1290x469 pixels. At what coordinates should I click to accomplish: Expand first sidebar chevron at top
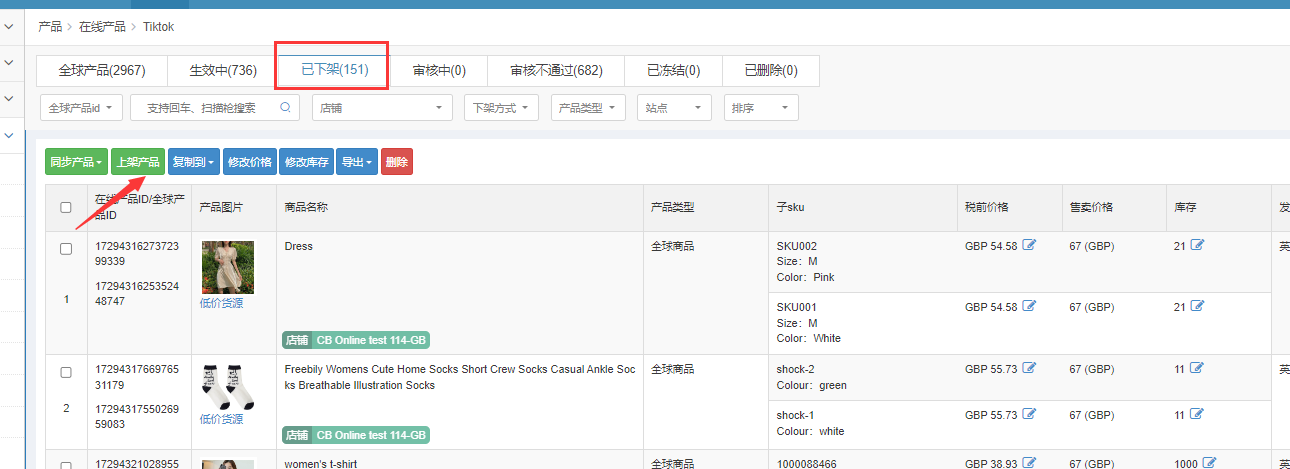pos(9,26)
